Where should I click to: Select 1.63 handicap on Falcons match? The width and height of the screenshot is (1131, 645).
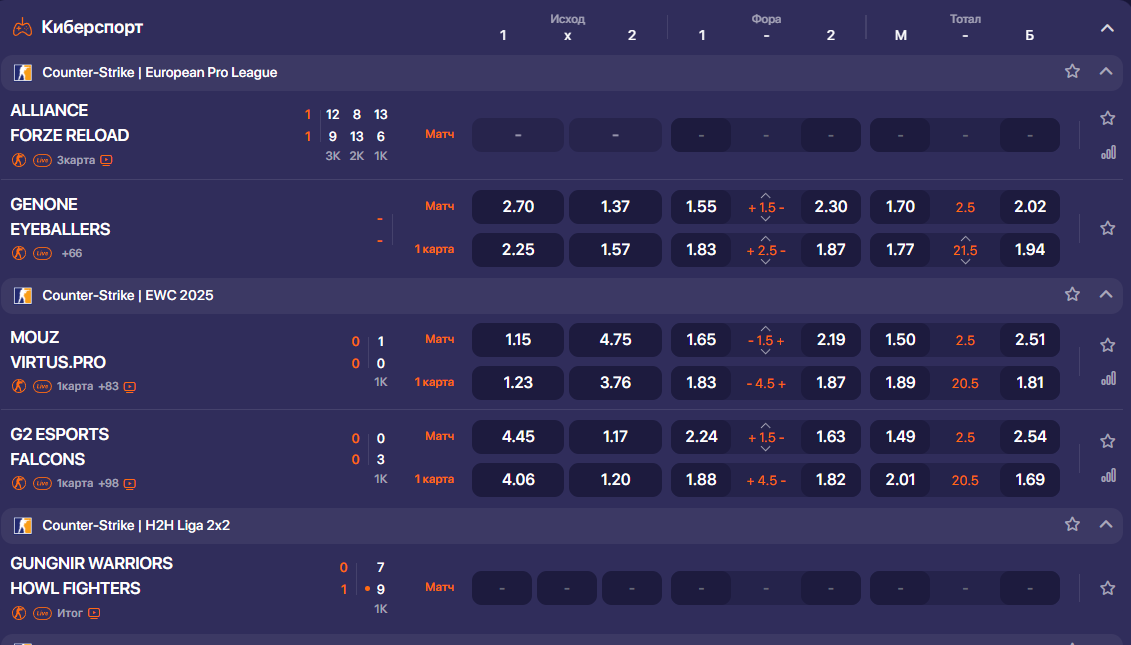pyautogui.click(x=831, y=437)
